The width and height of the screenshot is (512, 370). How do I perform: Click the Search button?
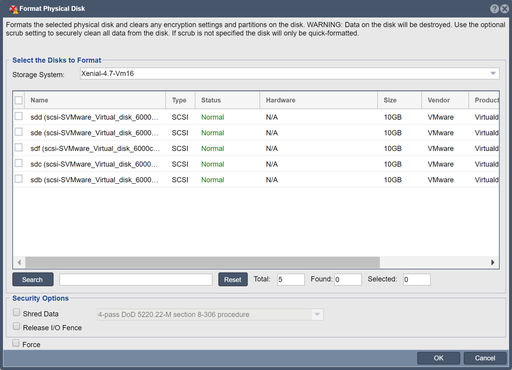pyautogui.click(x=33, y=279)
